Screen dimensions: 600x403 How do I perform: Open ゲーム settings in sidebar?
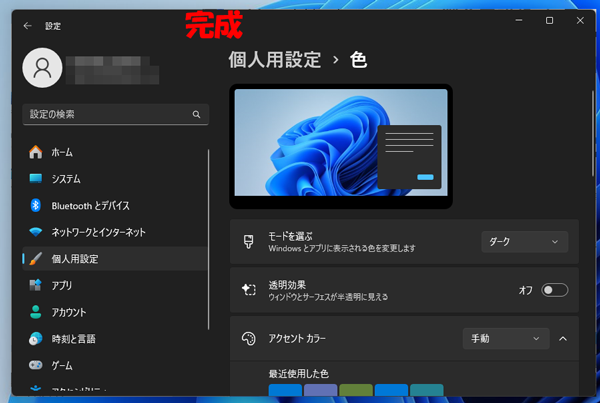62,365
